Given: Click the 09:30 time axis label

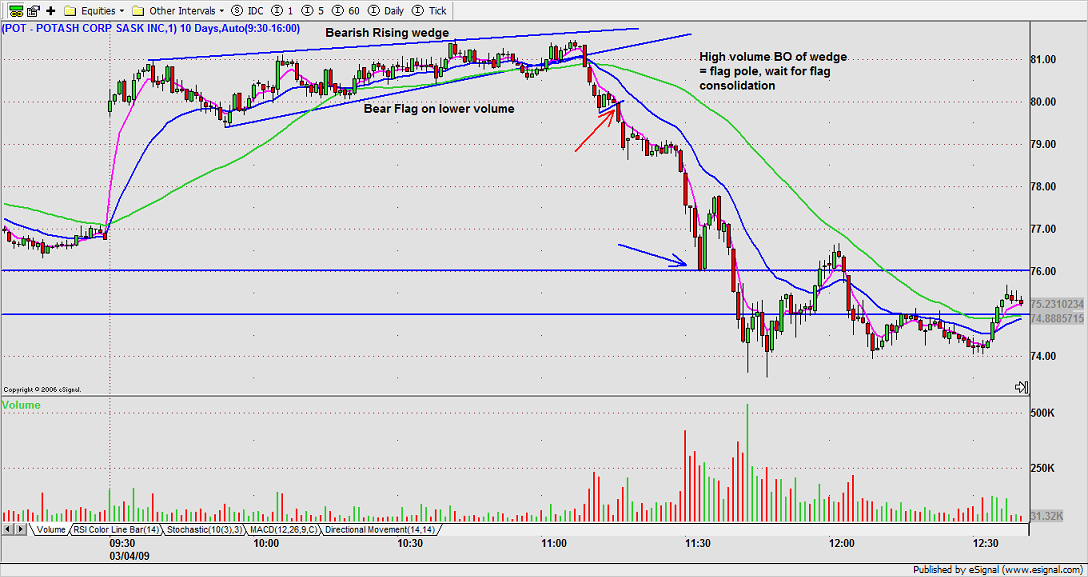Looking at the screenshot, I should (122, 543).
